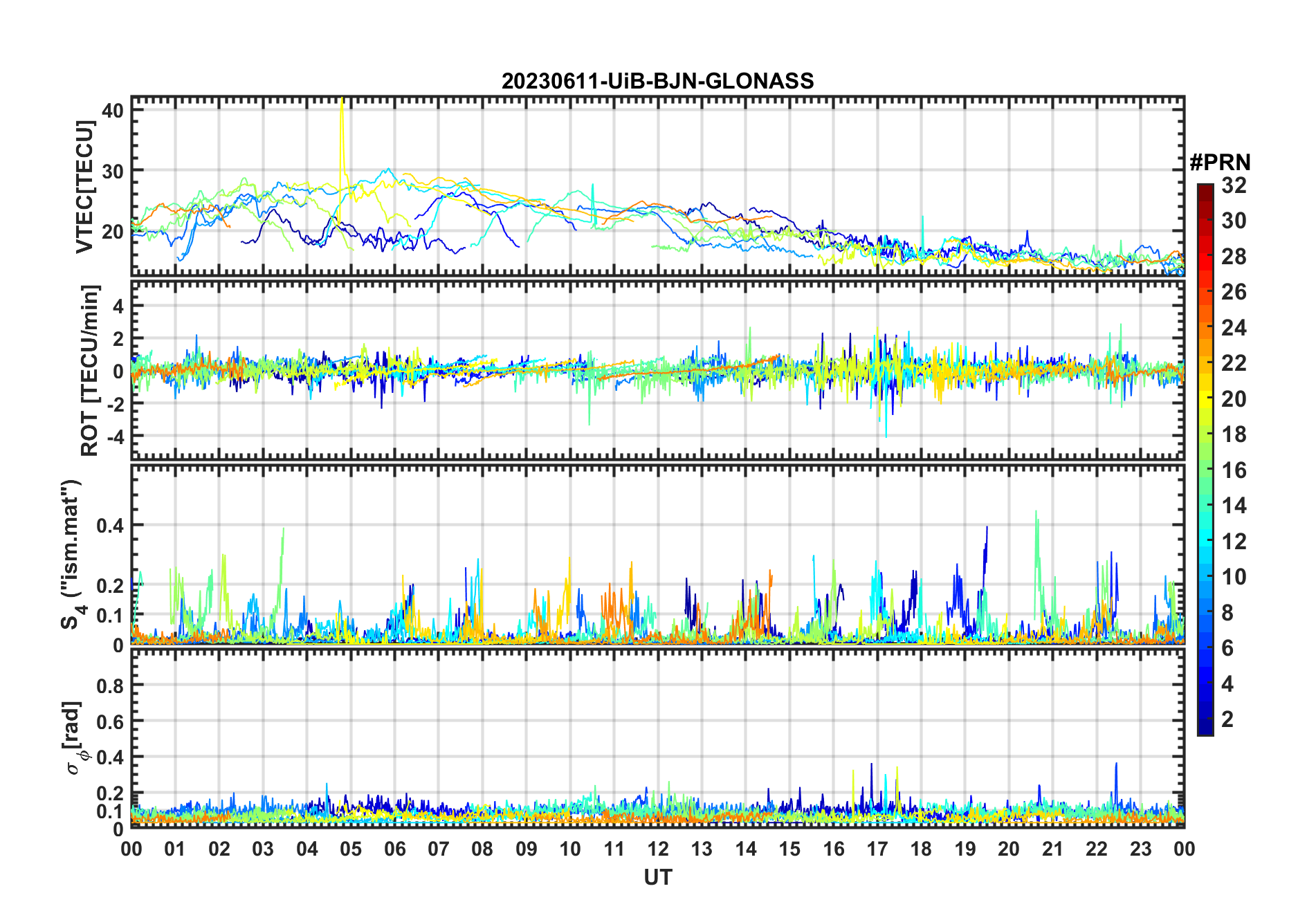
Task: Click the 0.4 tick on the S4 axis
Action: point(110,526)
